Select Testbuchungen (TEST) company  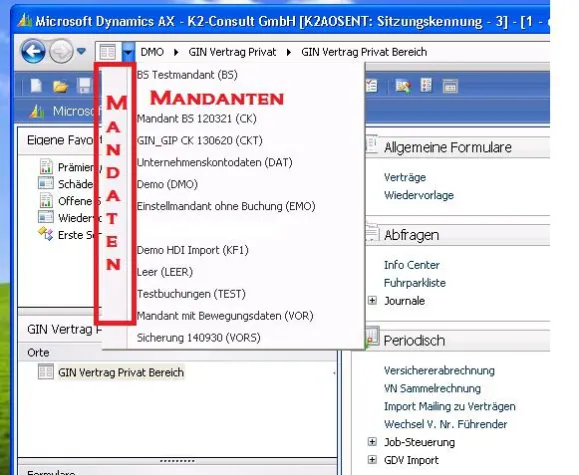coord(191,294)
